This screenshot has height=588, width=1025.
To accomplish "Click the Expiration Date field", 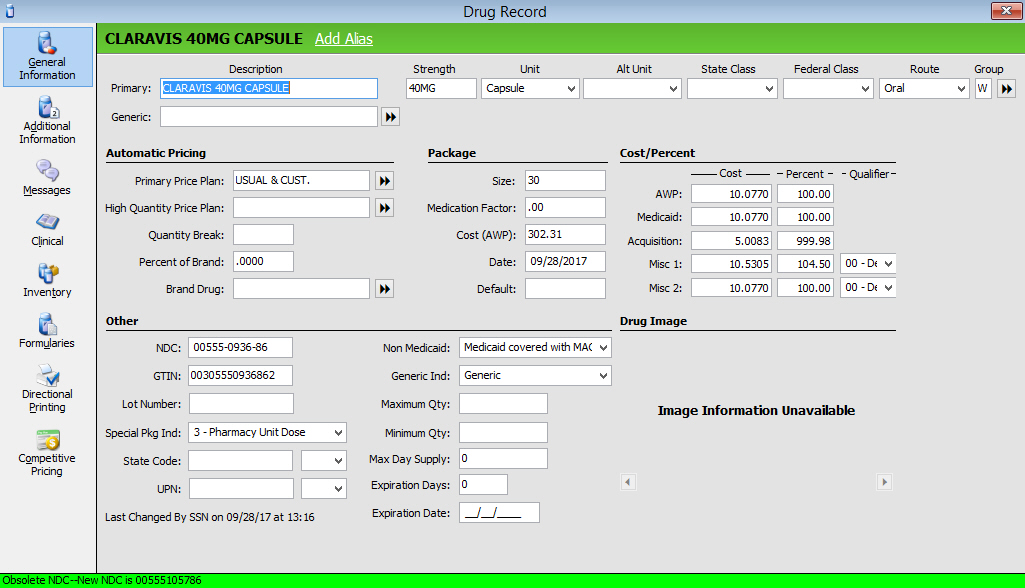I will [499, 513].
